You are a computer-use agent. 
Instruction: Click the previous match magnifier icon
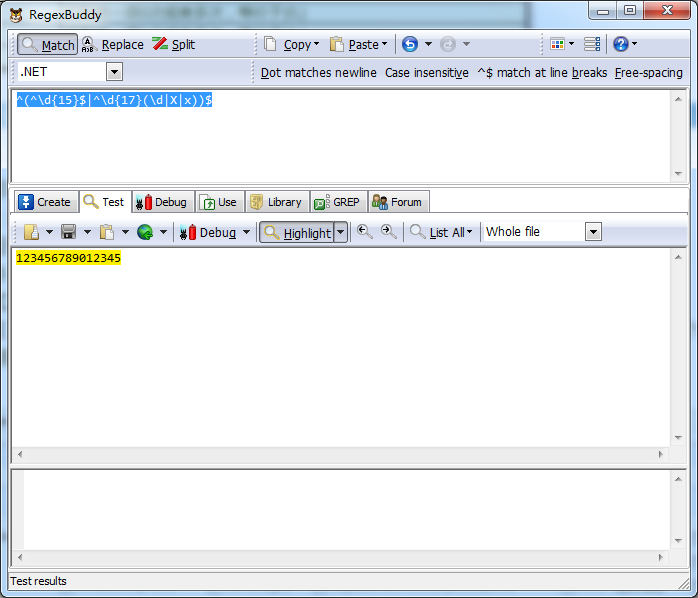[x=365, y=232]
